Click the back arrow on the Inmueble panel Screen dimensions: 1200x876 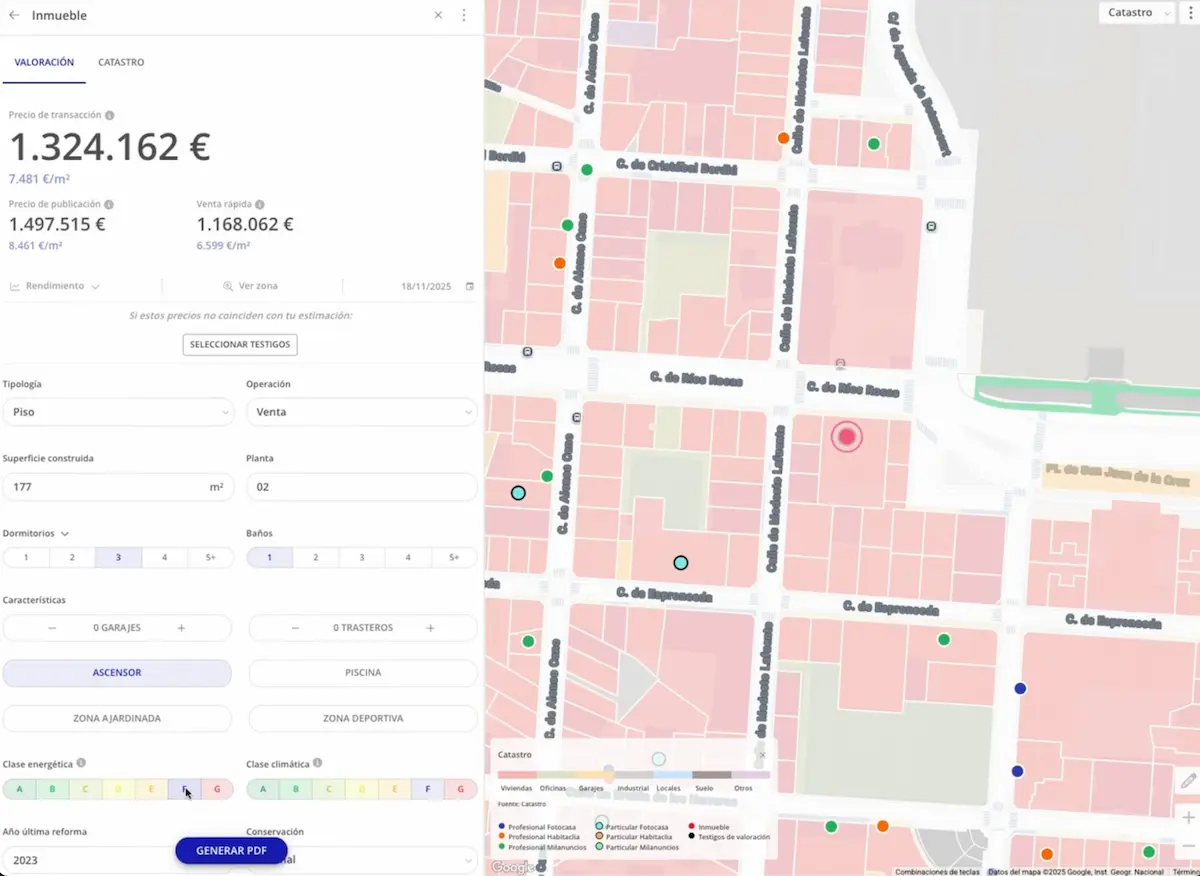pos(12,15)
